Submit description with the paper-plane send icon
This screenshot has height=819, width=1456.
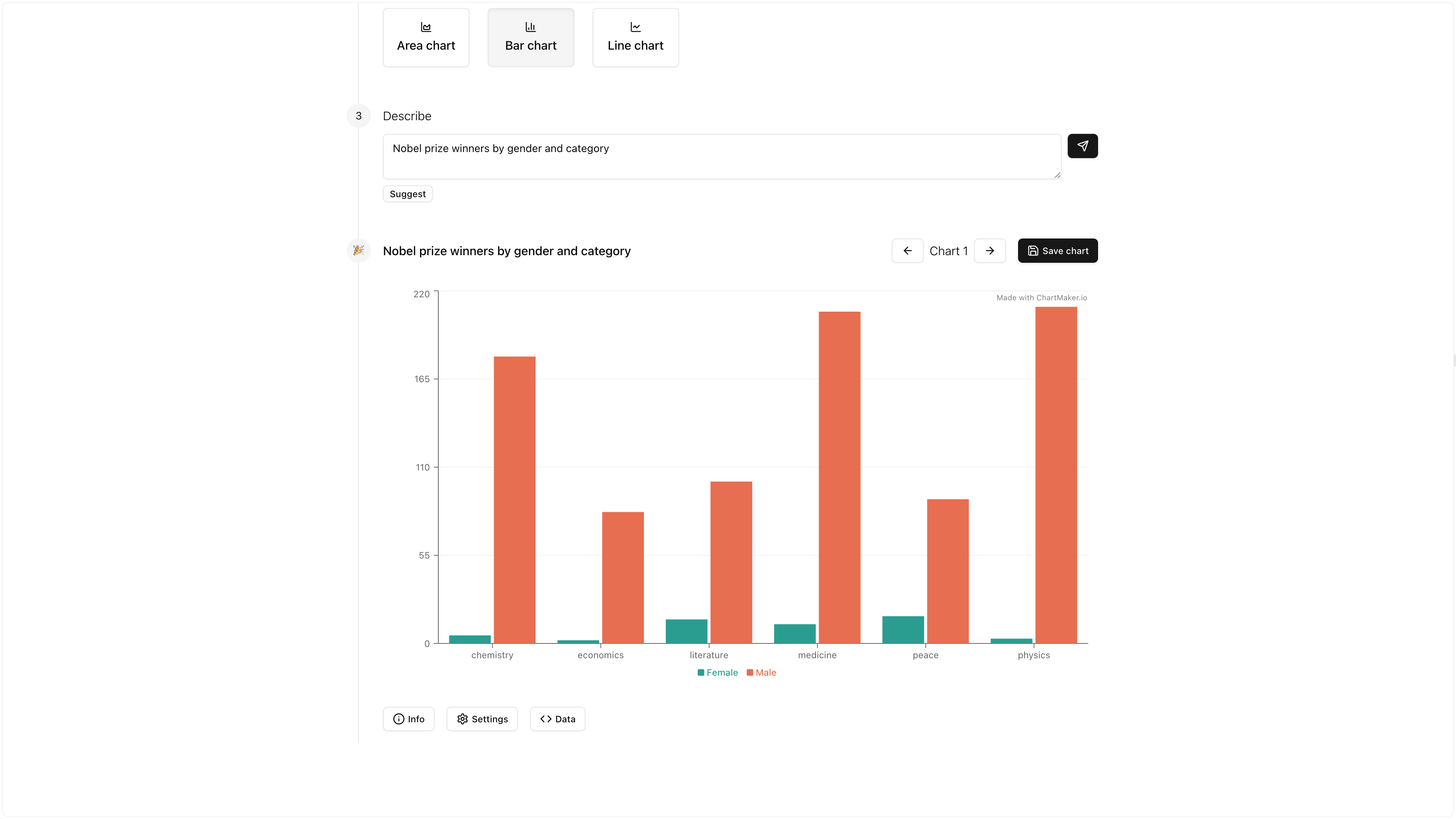point(1082,146)
